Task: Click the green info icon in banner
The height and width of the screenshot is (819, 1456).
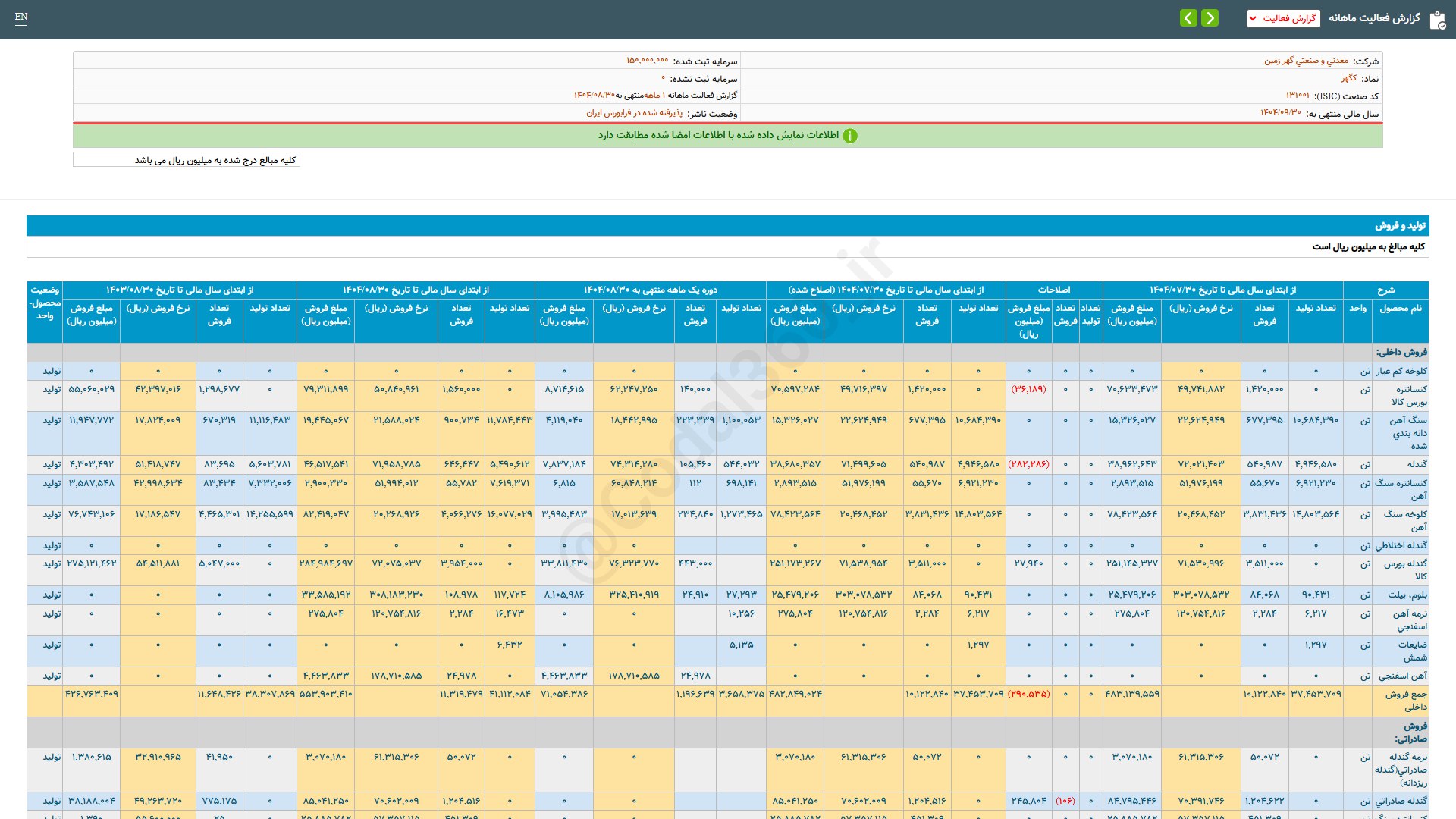Action: coord(850,136)
